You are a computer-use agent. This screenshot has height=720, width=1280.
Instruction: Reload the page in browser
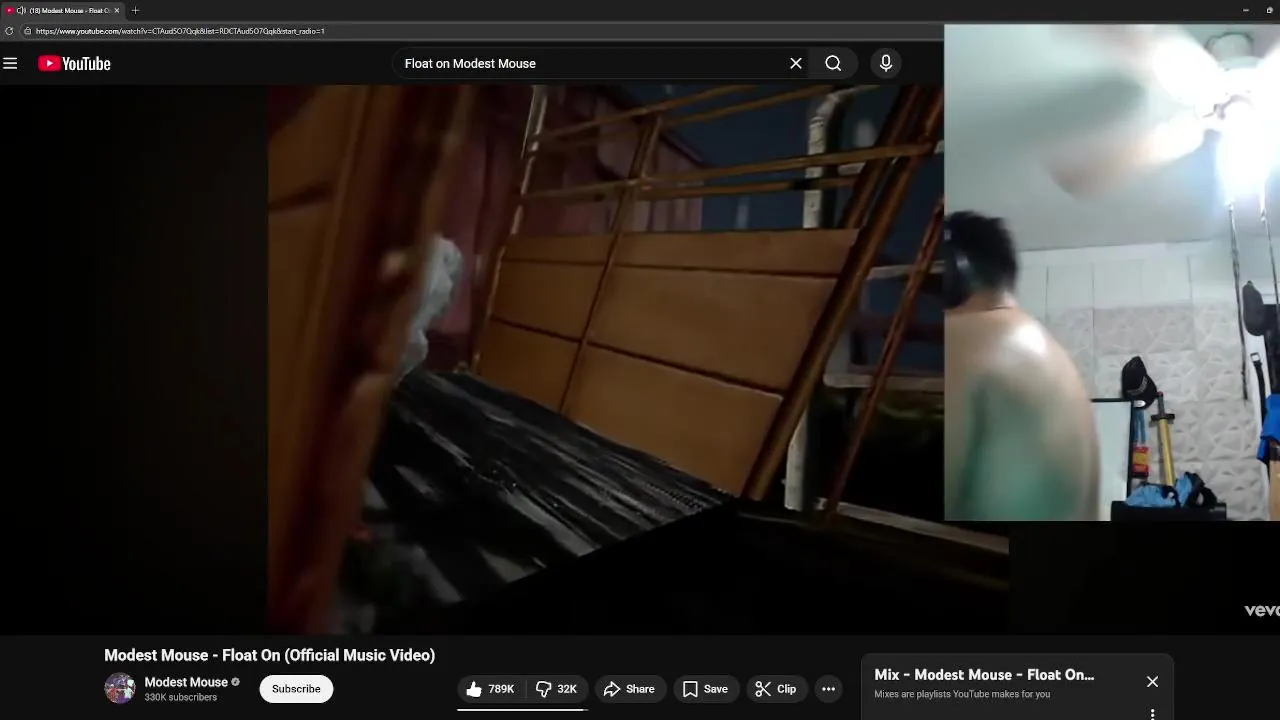(x=9, y=31)
